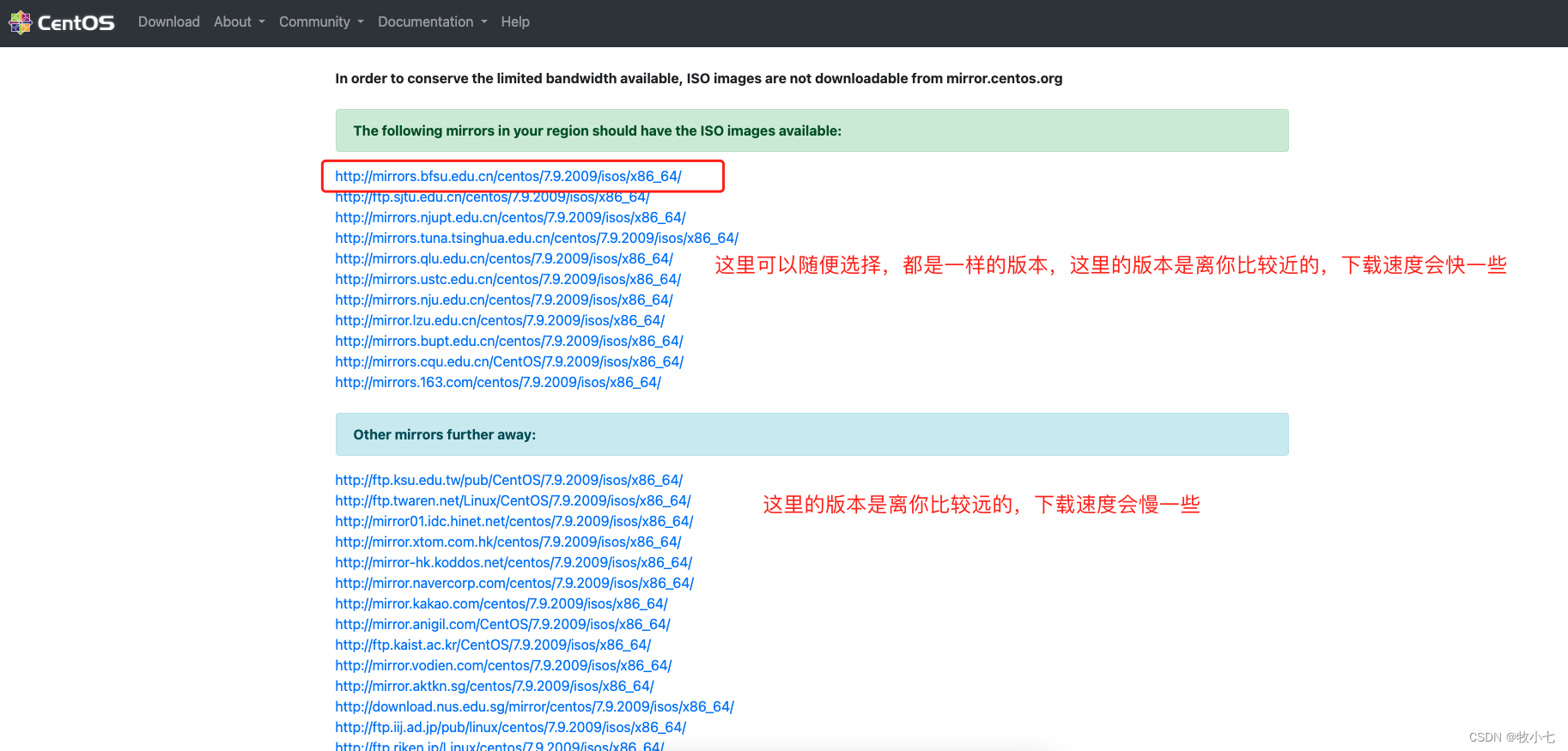Image resolution: width=1568 pixels, height=751 pixels.
Task: Open the ftp.sjtu.edu.cn mirror link
Action: click(492, 197)
